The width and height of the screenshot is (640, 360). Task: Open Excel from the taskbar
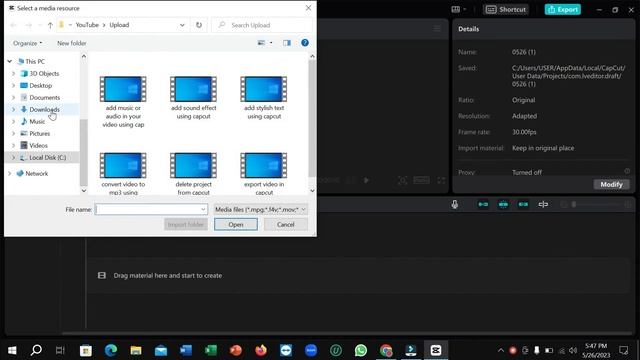click(211, 350)
